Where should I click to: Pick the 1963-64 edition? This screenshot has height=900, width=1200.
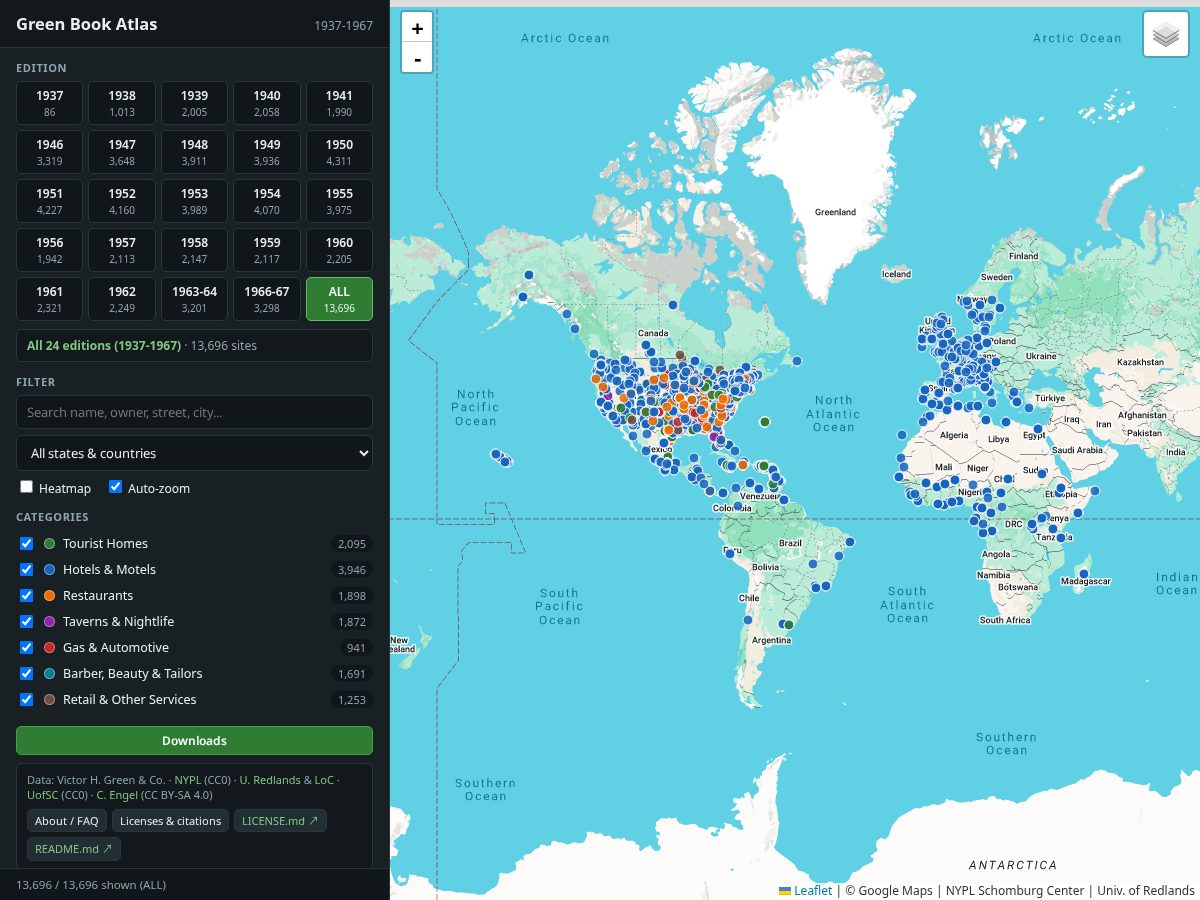tap(194, 299)
